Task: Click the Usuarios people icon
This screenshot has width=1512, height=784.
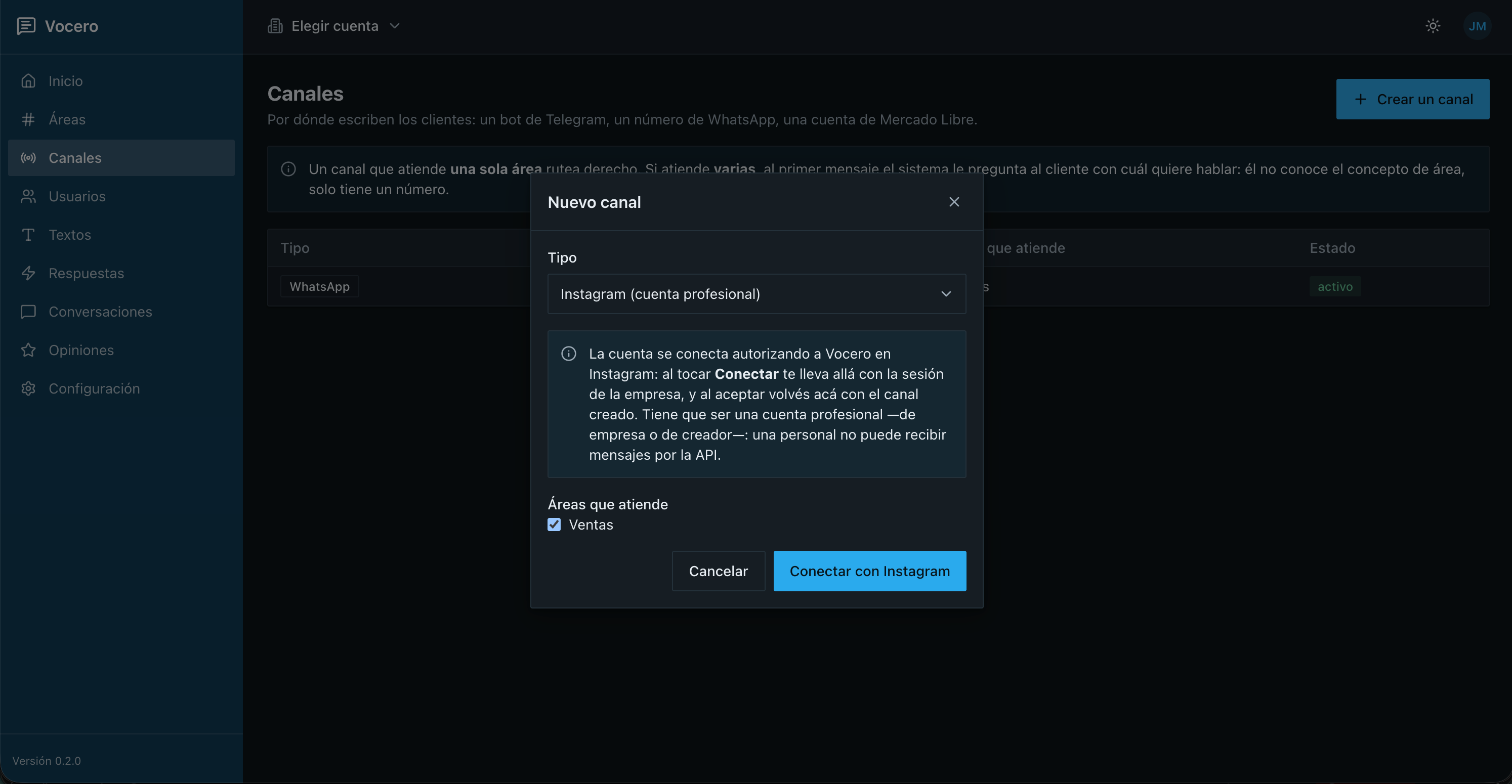Action: coord(28,196)
